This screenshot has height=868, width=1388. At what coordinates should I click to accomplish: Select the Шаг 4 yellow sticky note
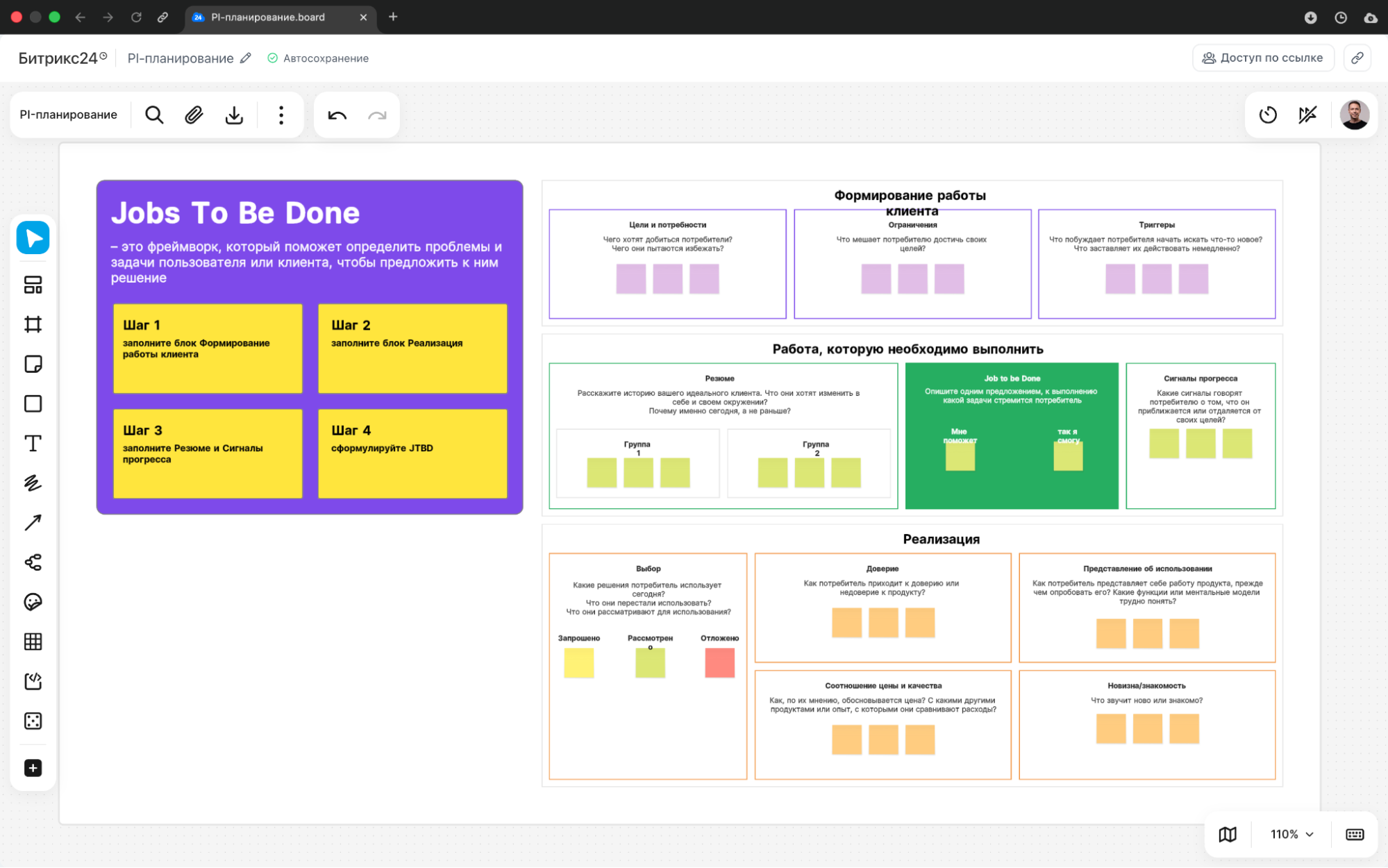(412, 453)
